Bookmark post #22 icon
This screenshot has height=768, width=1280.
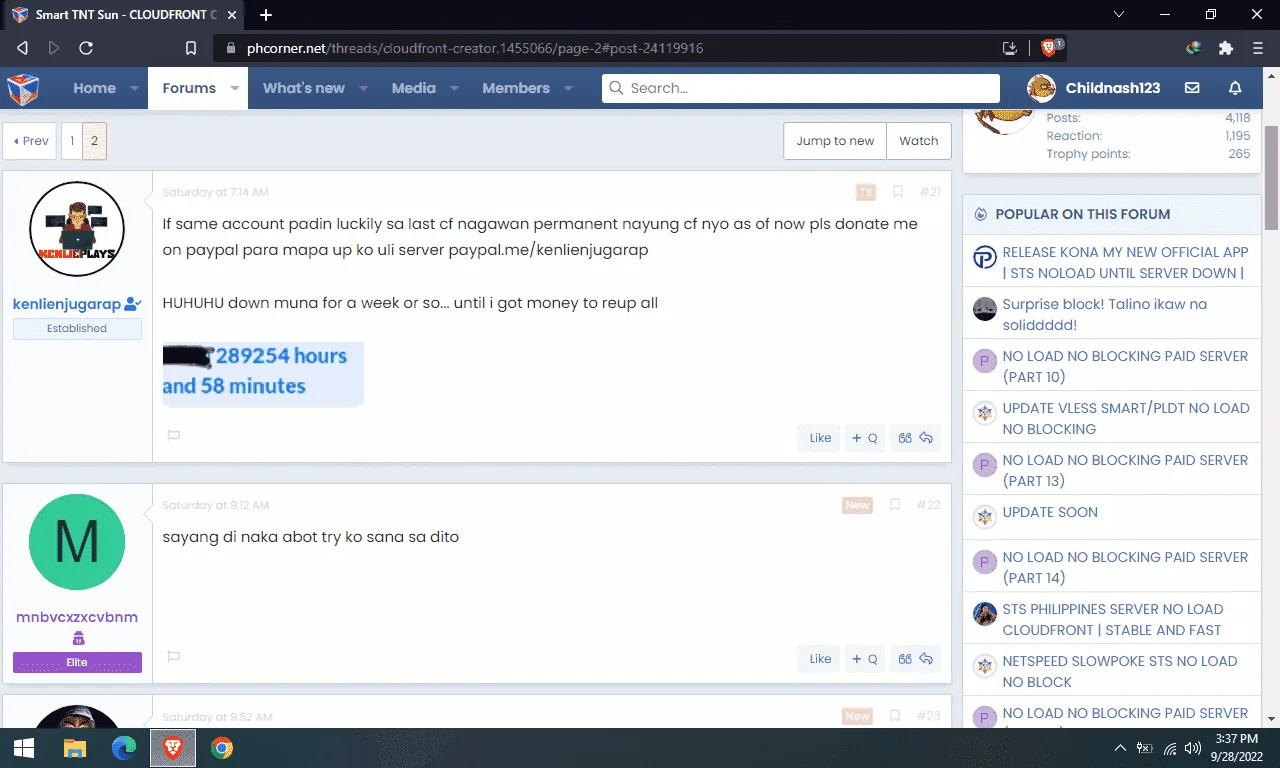click(897, 505)
